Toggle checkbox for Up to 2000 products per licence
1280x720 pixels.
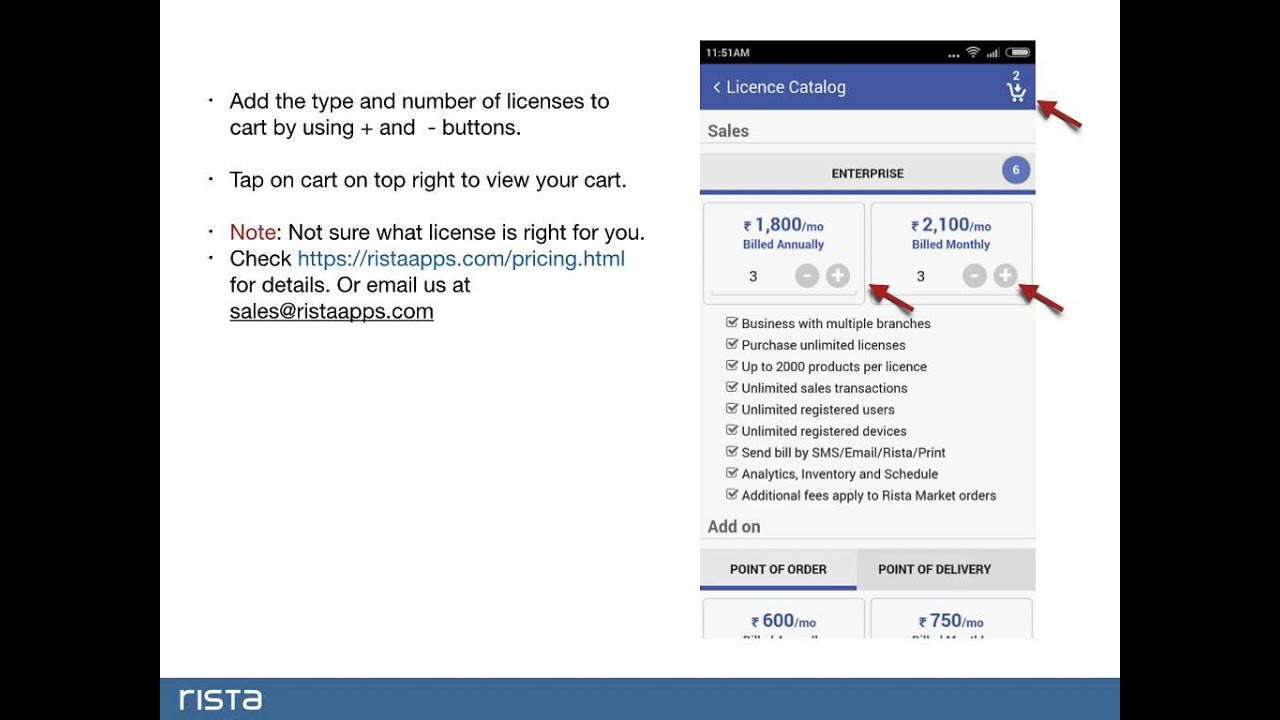point(732,366)
